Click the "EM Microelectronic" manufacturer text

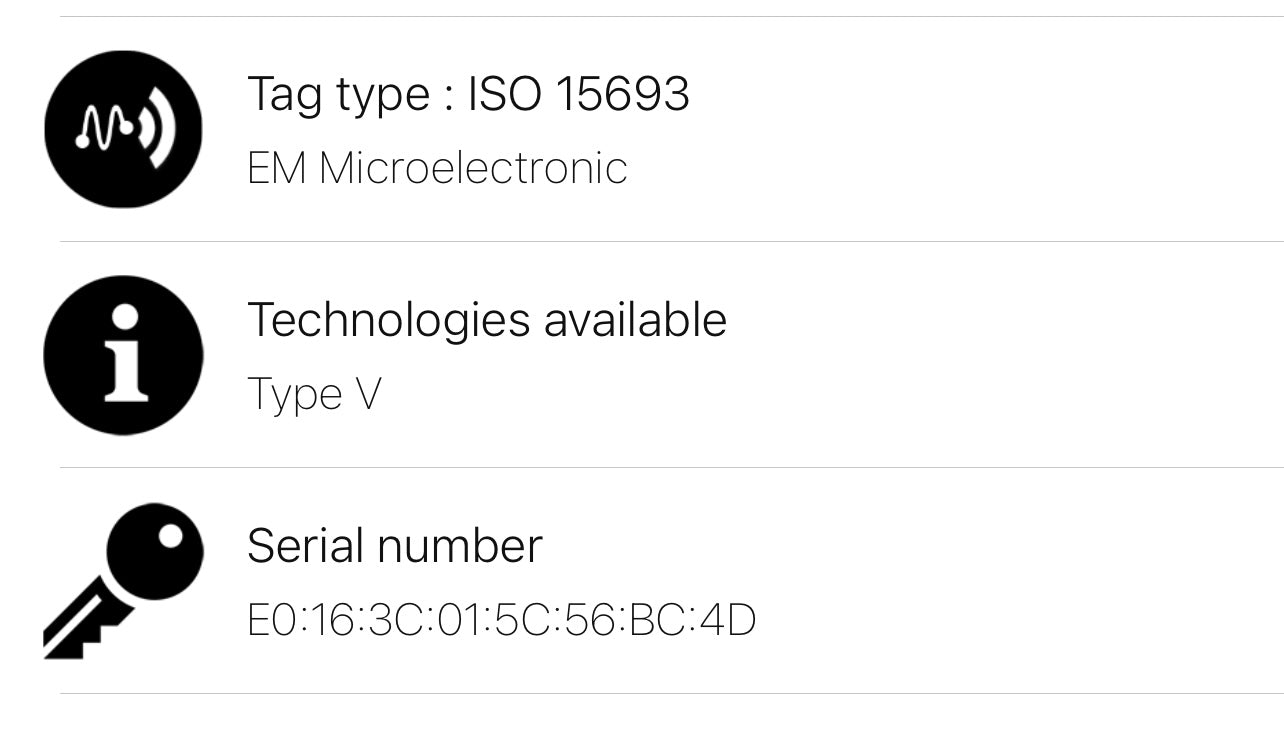pos(437,167)
